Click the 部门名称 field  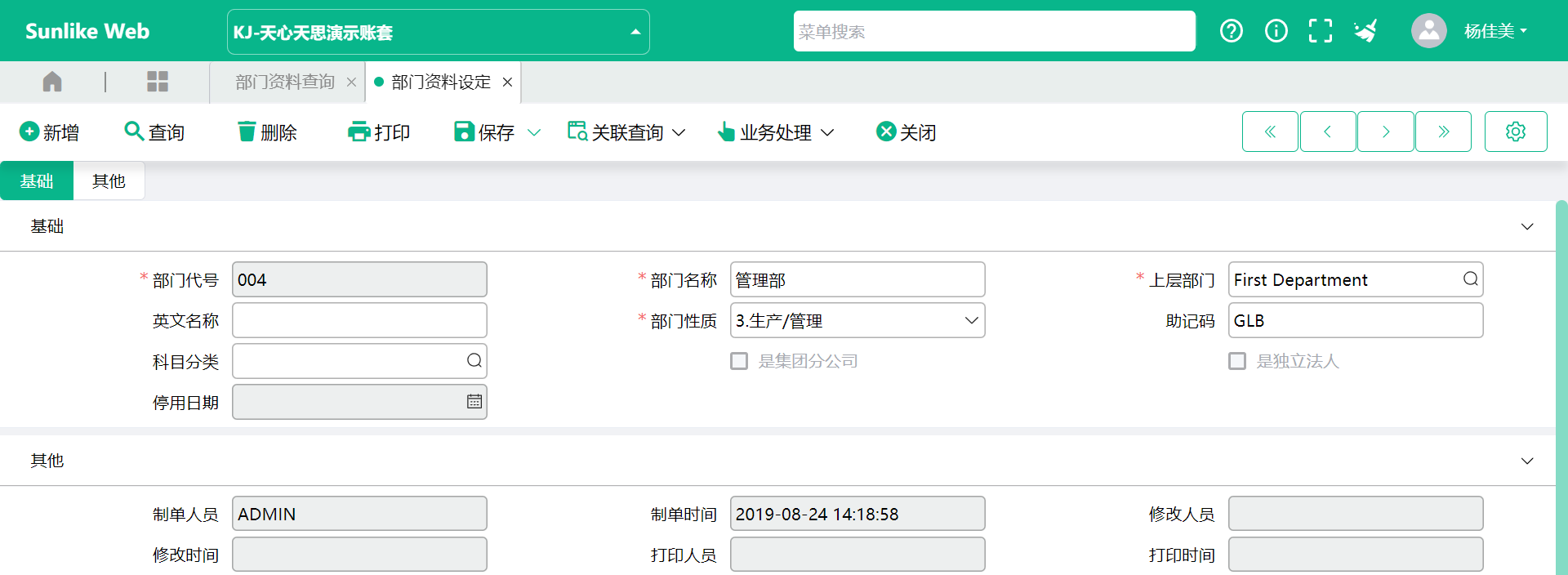pyautogui.click(x=857, y=279)
